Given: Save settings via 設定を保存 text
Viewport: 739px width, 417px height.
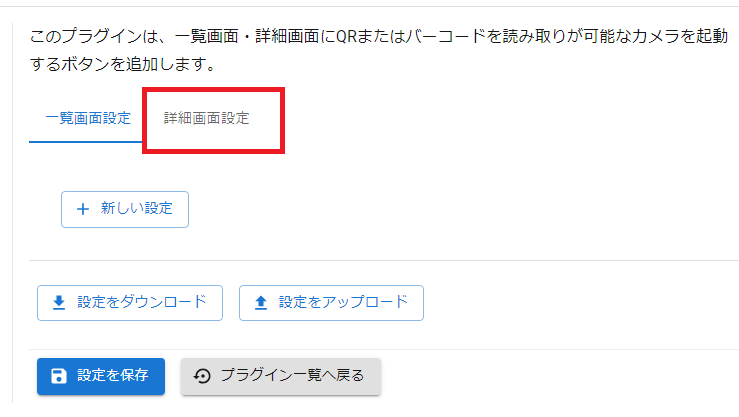Looking at the screenshot, I should tap(113, 376).
